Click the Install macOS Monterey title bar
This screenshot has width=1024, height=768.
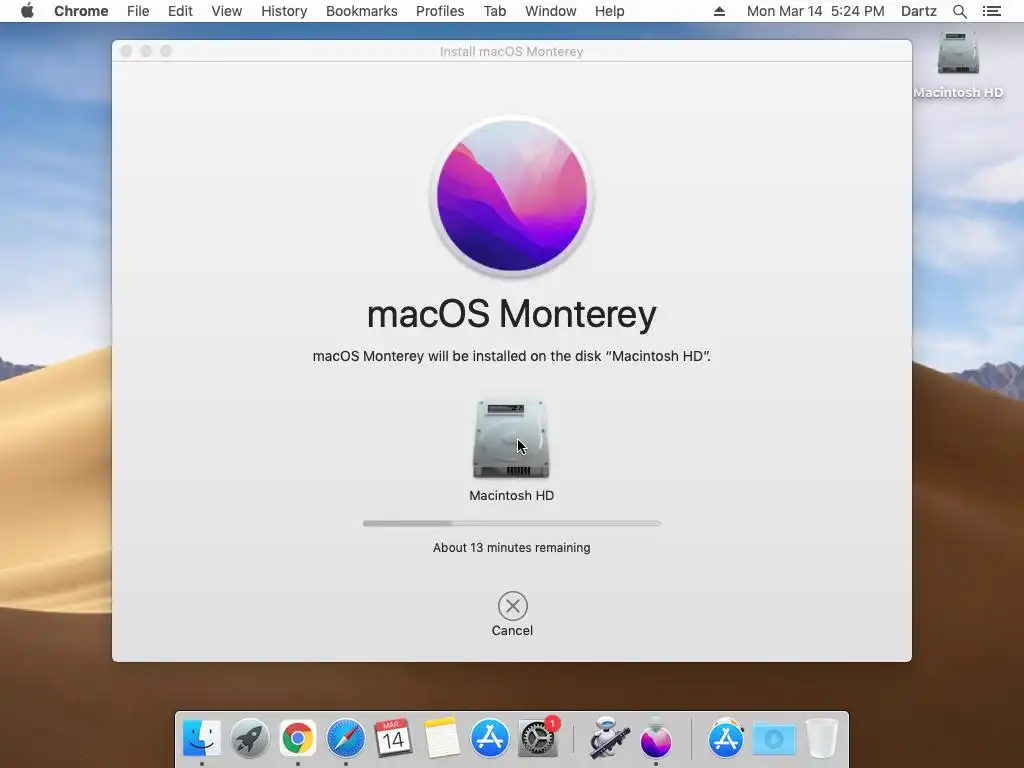point(511,51)
